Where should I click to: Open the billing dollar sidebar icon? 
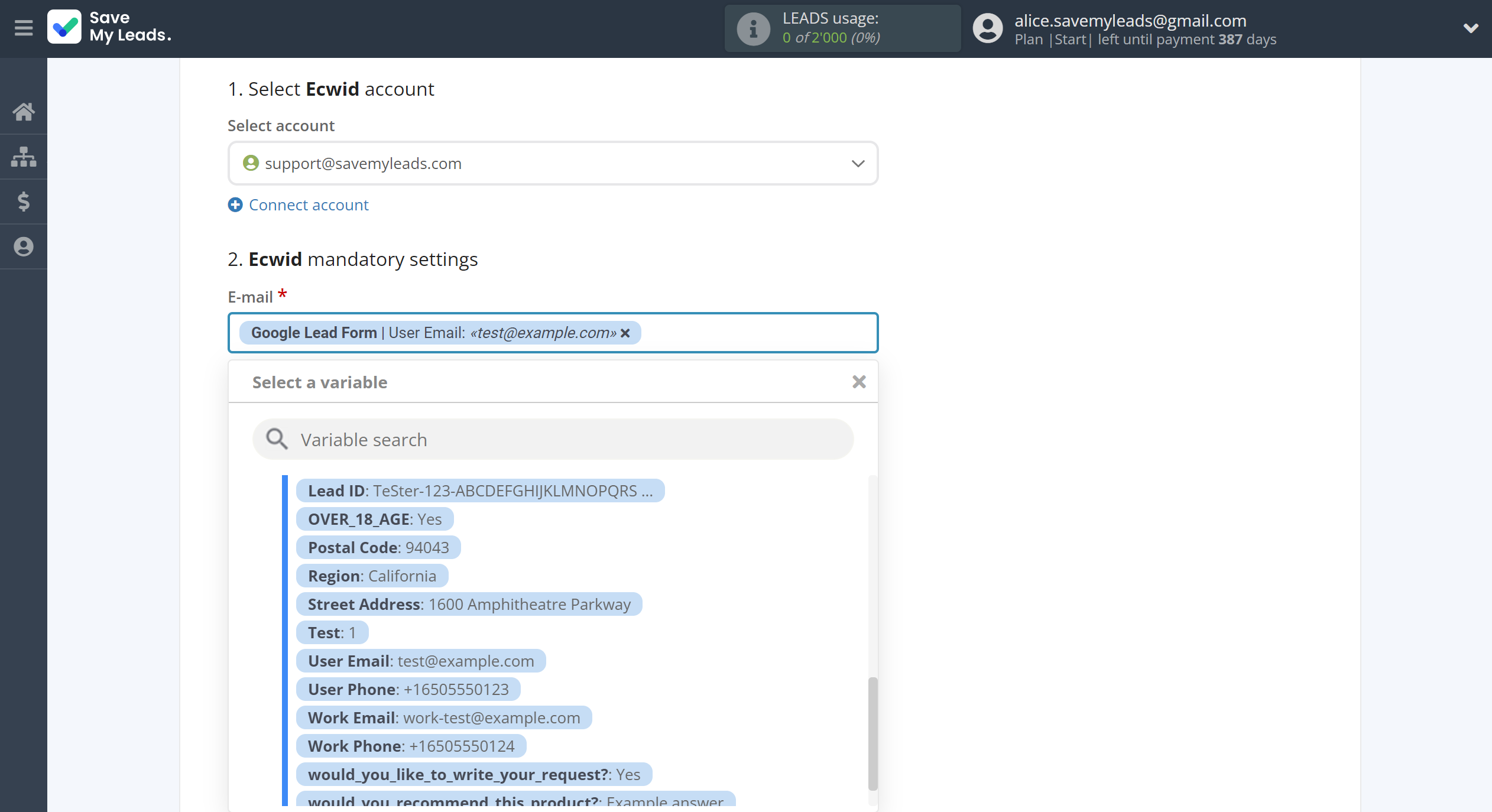coord(24,202)
